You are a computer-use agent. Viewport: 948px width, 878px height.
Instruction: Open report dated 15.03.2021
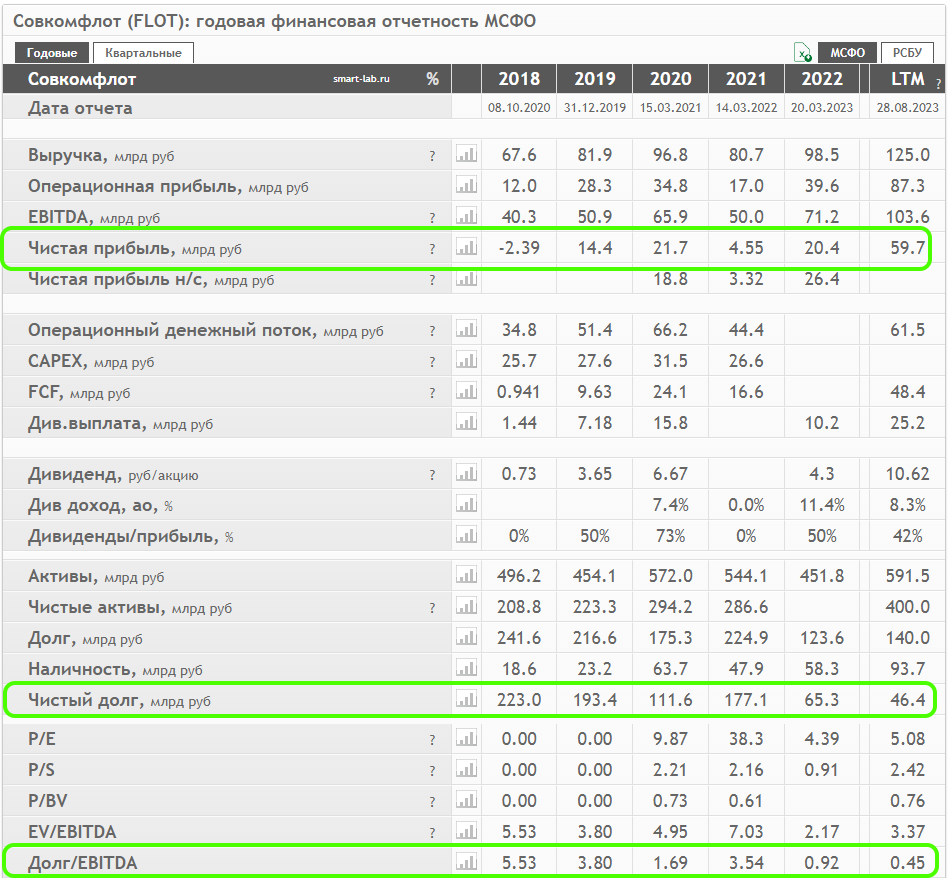pyautogui.click(x=670, y=108)
